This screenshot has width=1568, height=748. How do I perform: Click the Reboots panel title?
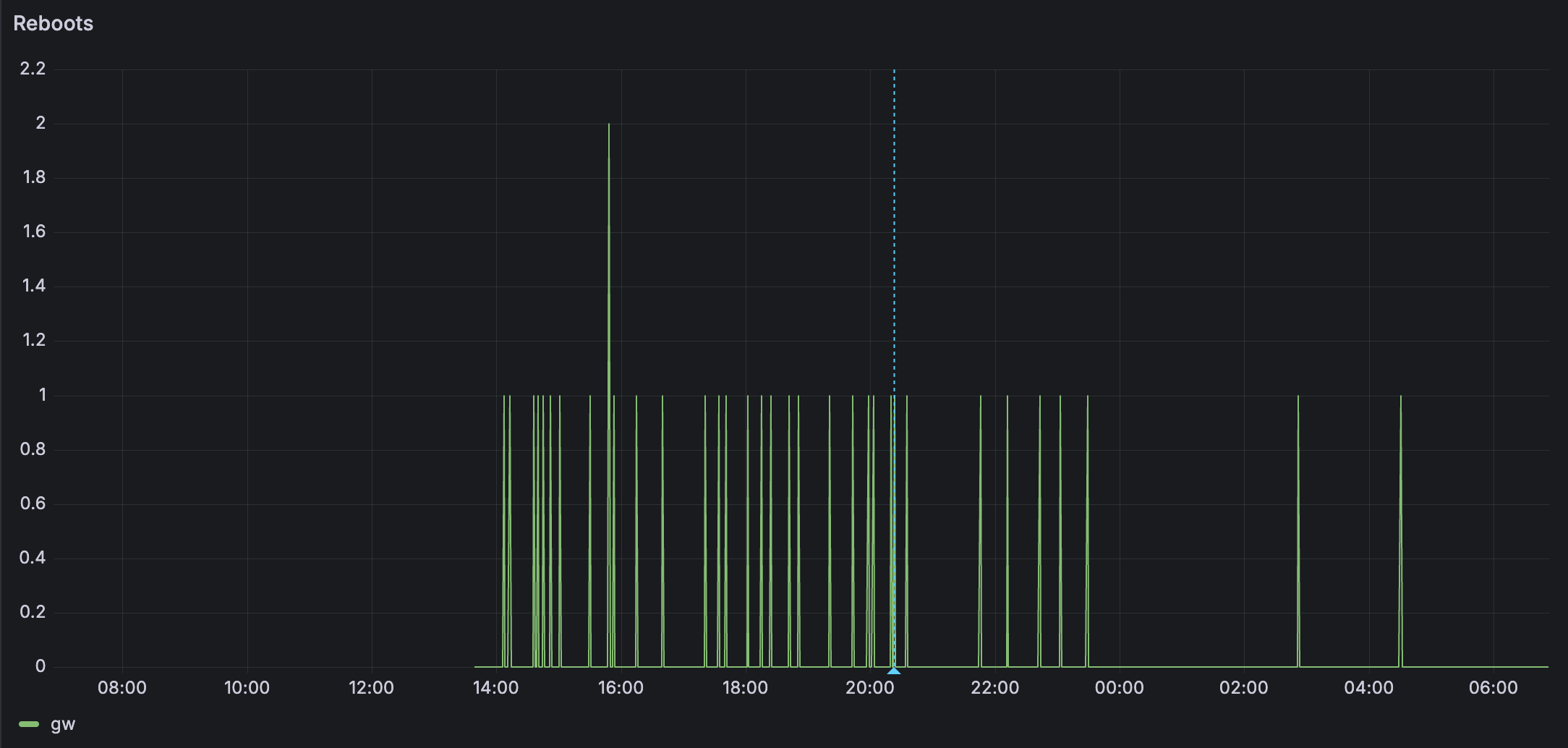pos(54,24)
